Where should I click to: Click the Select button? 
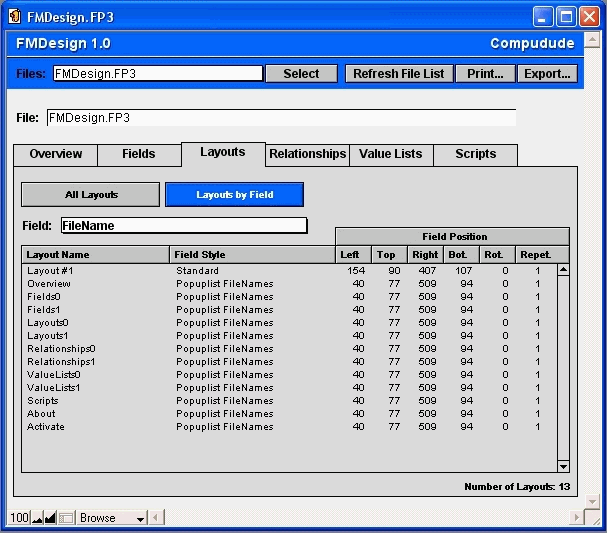[301, 74]
